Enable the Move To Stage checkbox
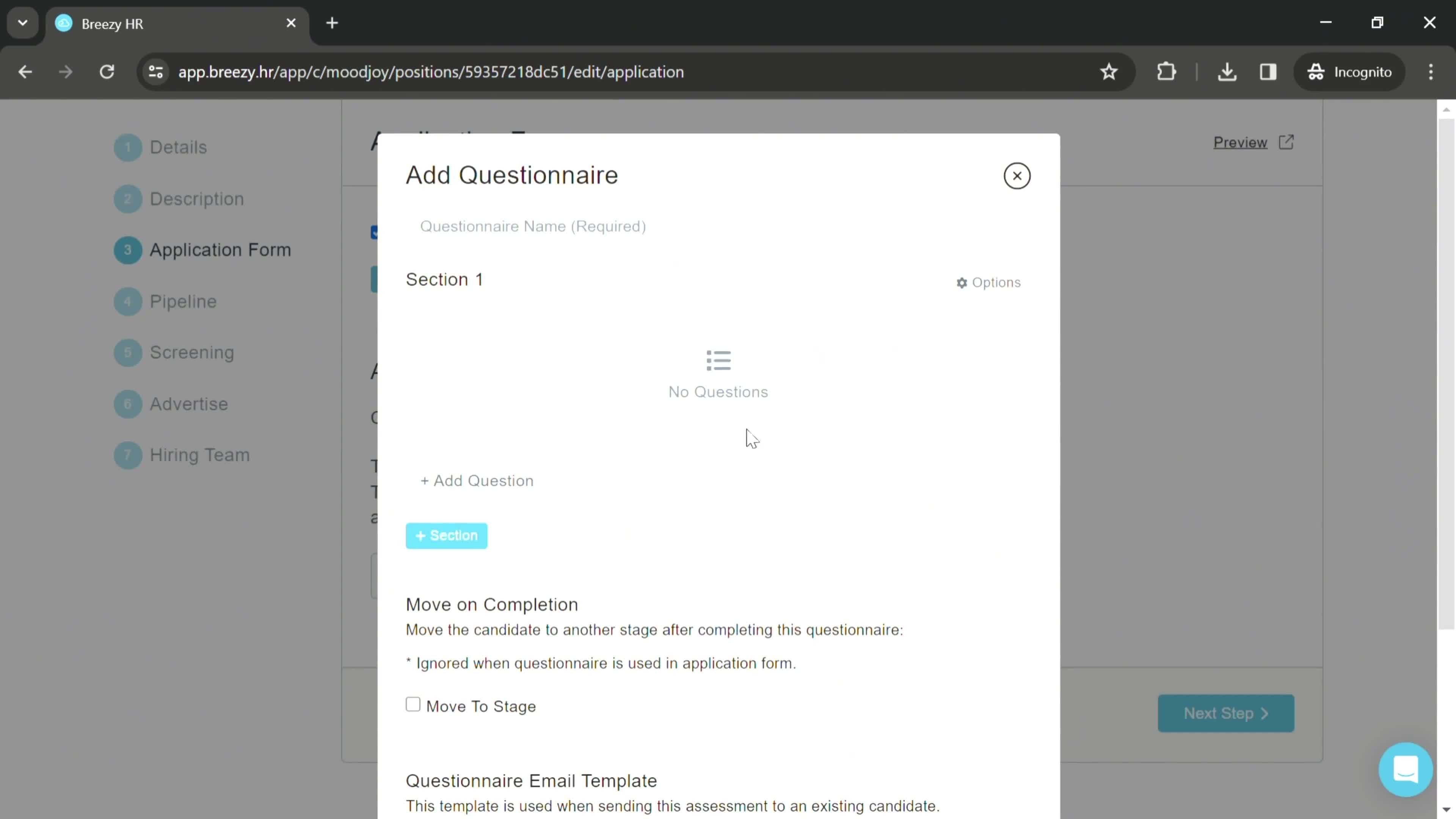1456x819 pixels. [x=414, y=705]
